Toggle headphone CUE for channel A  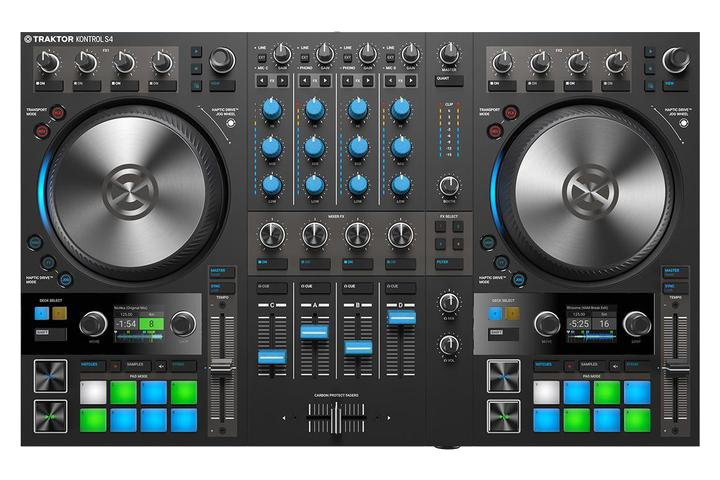[x=315, y=288]
